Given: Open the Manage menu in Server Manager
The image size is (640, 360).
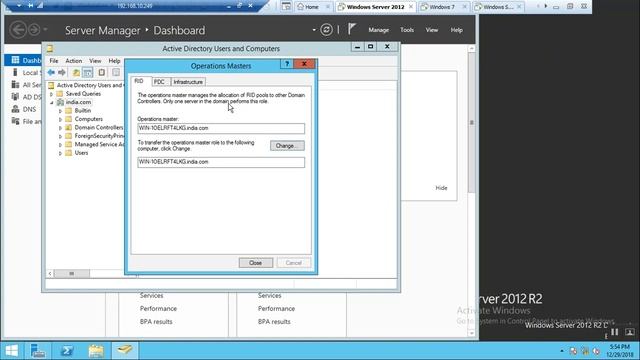Looking at the screenshot, I should coord(378,30).
